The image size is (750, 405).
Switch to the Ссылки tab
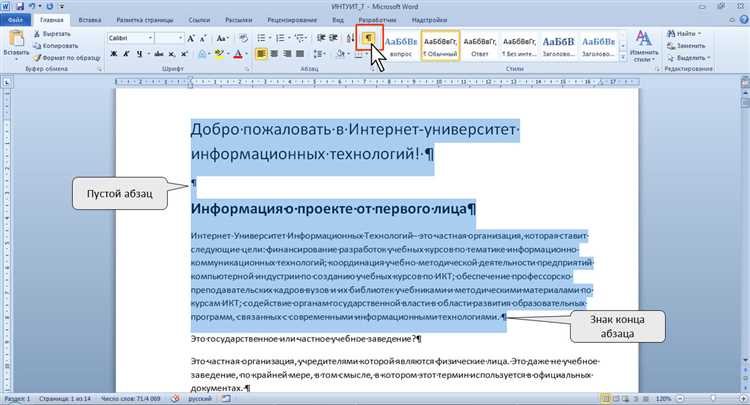199,20
